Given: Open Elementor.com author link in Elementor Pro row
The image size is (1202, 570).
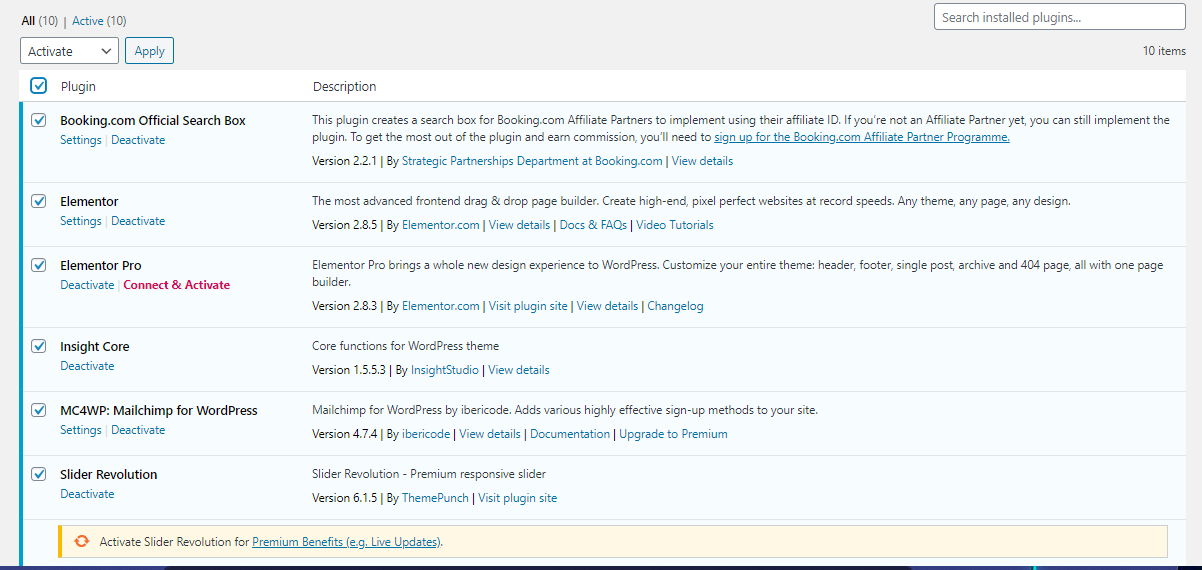Looking at the screenshot, I should pos(441,306).
